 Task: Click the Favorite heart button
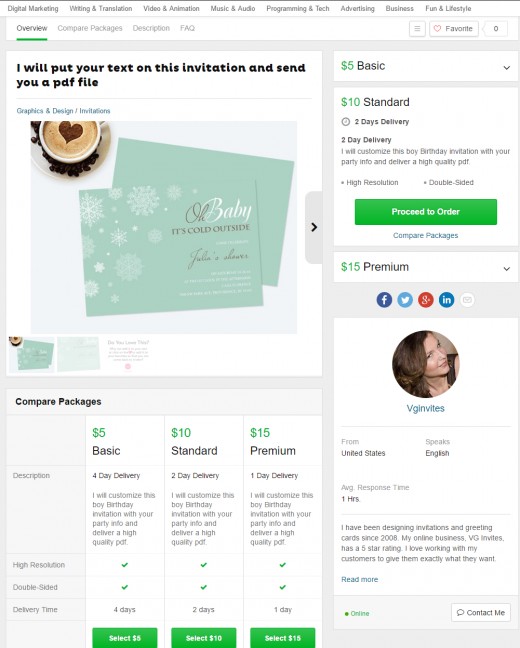[454, 29]
